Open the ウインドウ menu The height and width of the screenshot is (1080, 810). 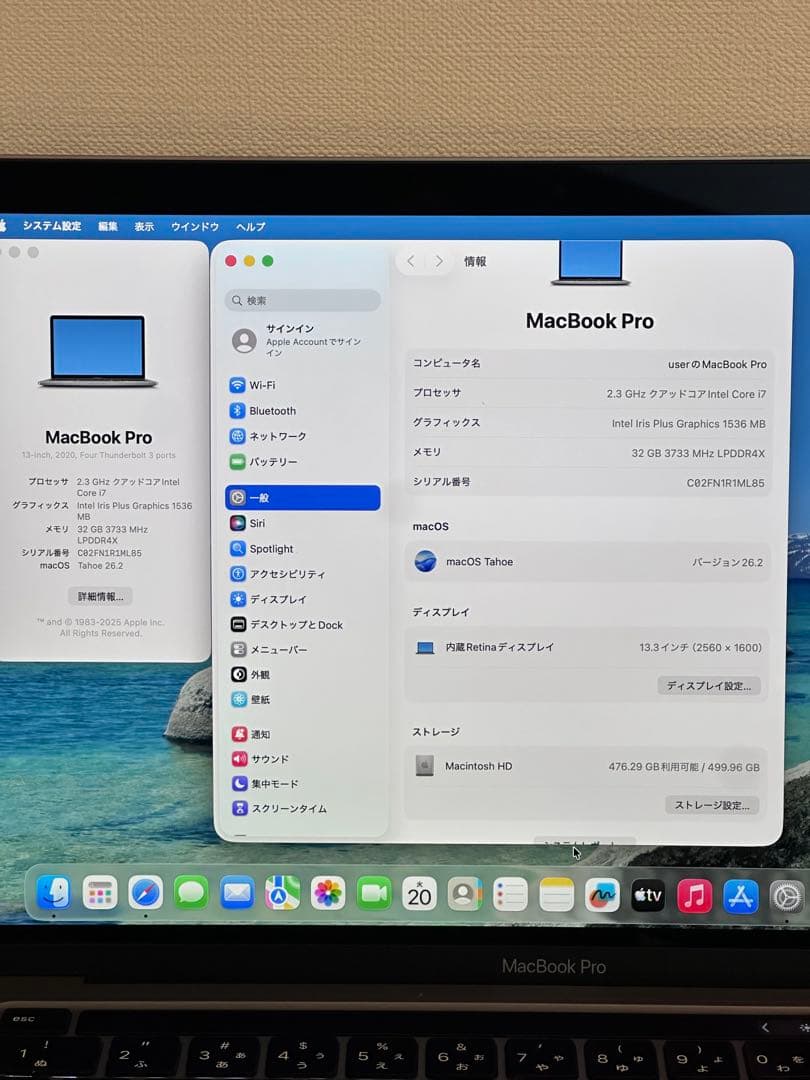pyautogui.click(x=194, y=226)
